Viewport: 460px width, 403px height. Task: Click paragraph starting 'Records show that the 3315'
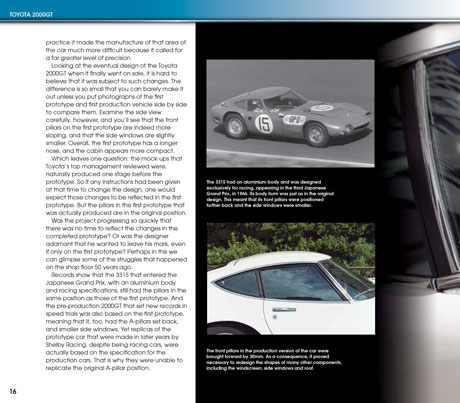coord(116,321)
